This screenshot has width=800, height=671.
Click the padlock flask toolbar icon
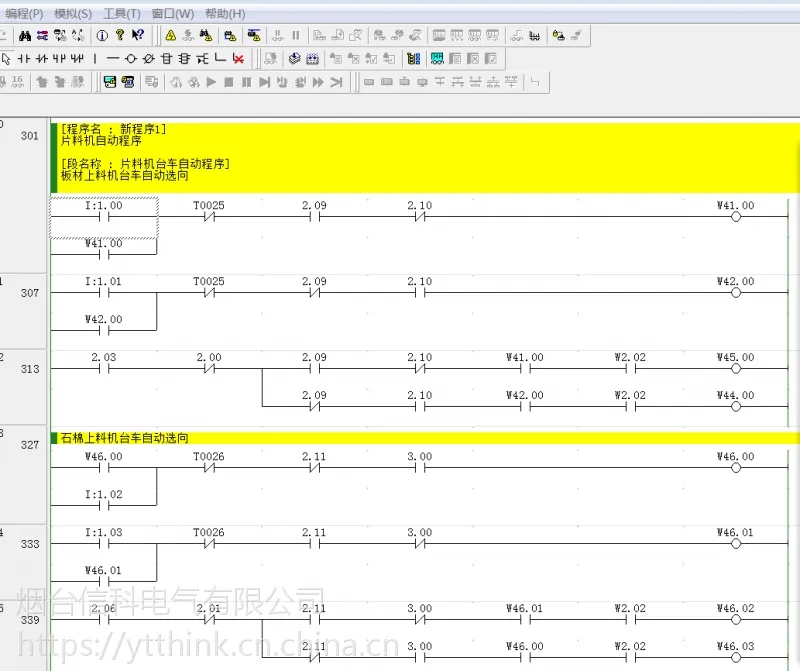coord(559,36)
